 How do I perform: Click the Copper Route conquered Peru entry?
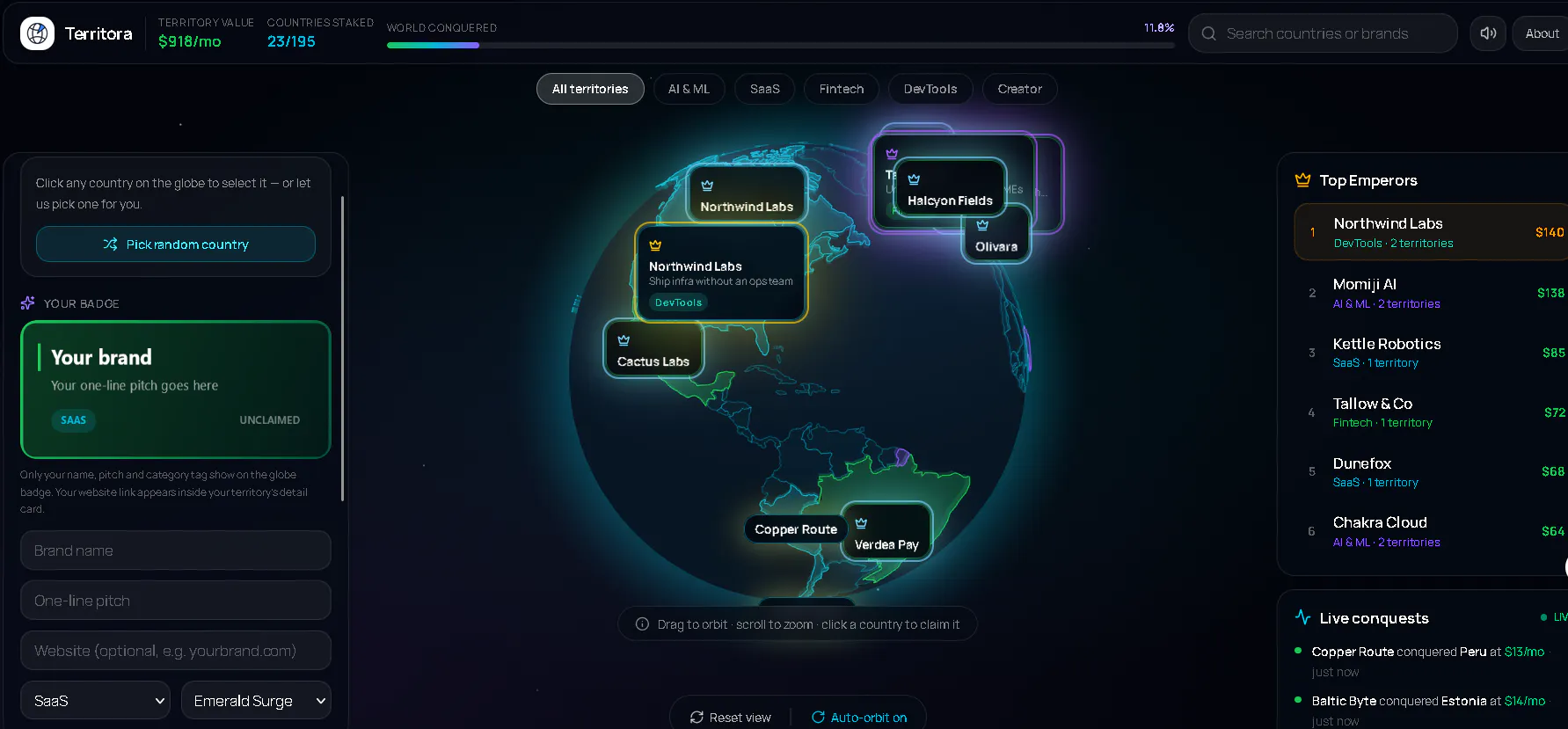coord(1431,661)
